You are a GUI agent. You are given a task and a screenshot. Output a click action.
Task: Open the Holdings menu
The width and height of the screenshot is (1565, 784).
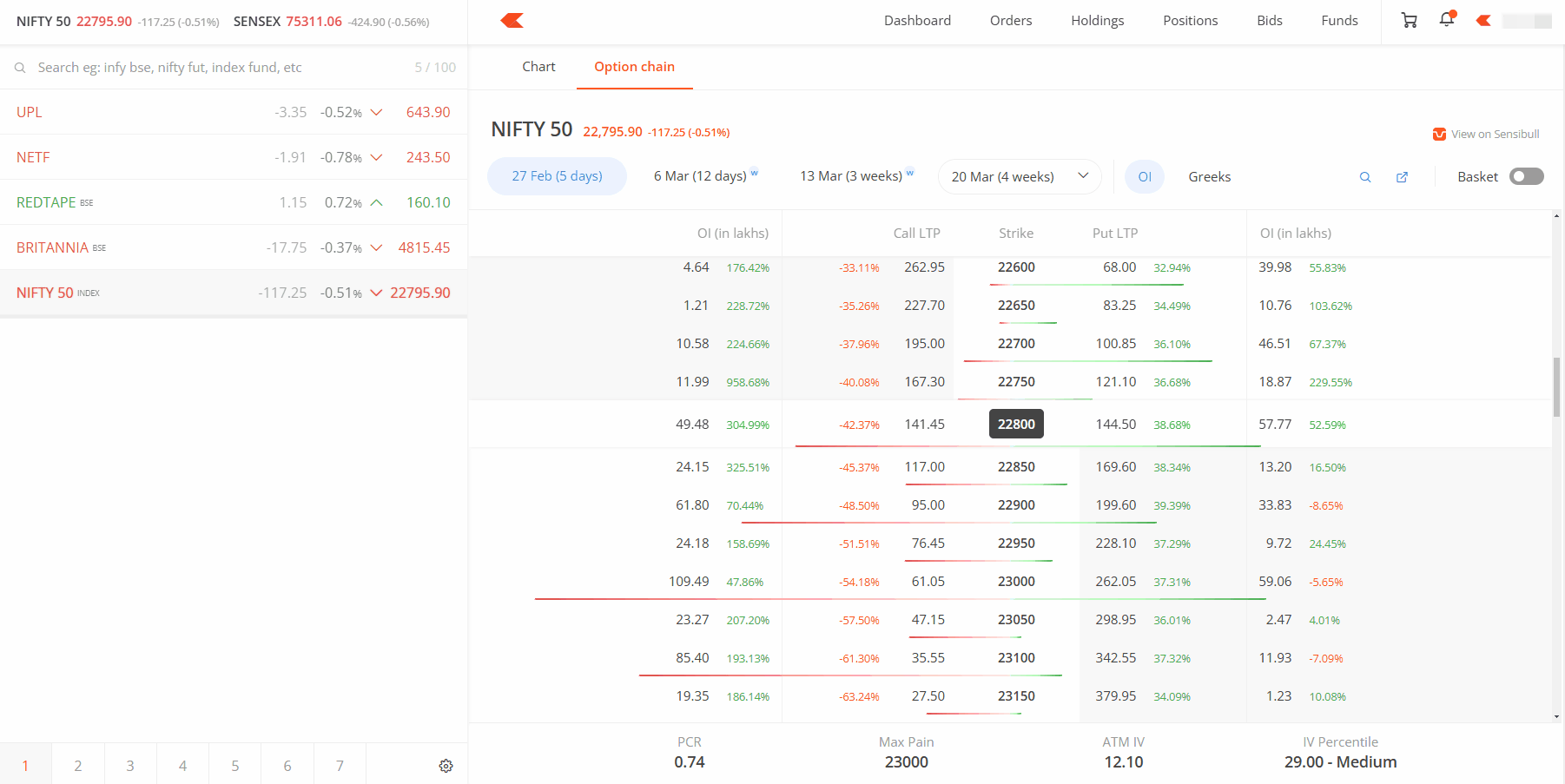tap(1097, 21)
